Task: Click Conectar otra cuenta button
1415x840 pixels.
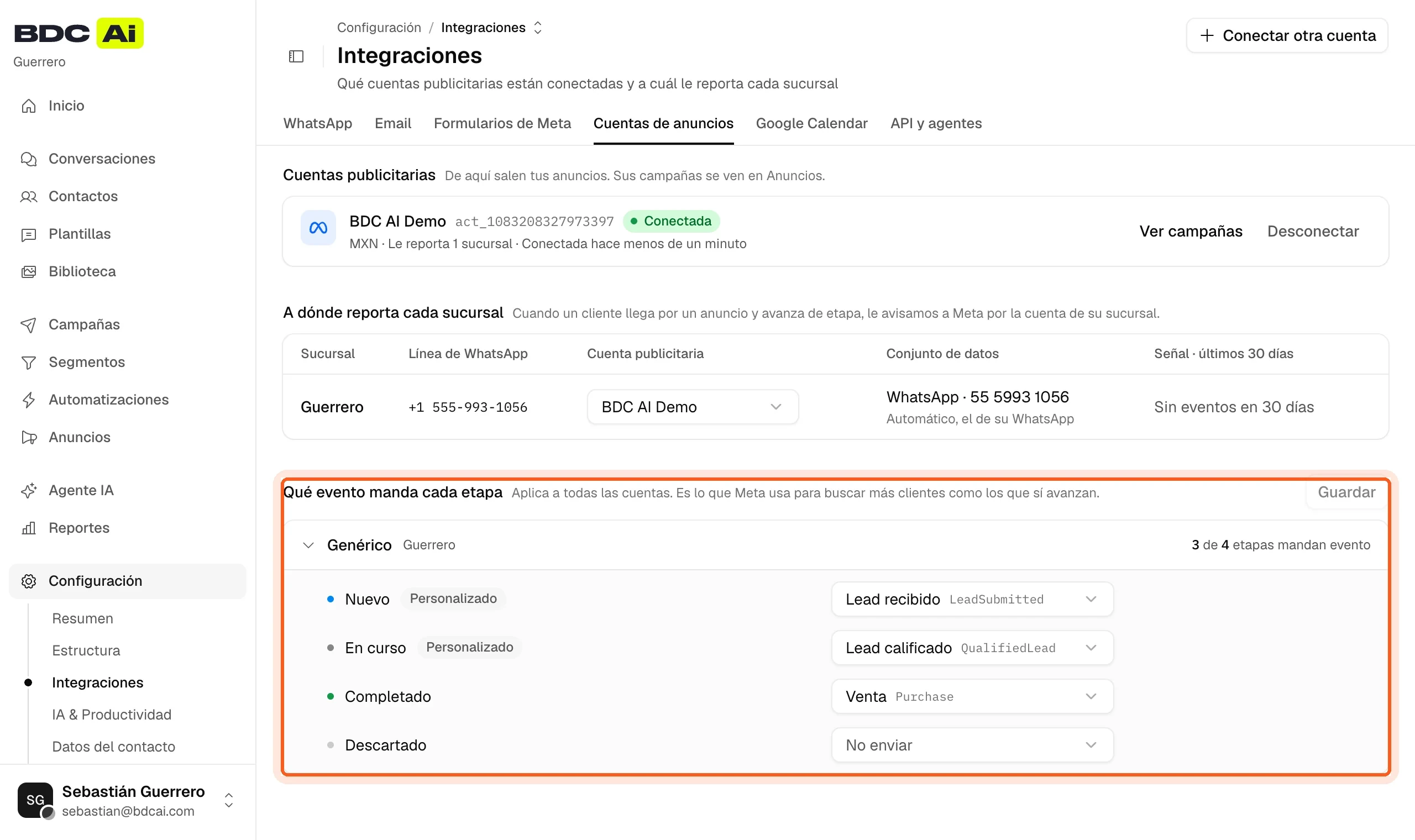Action: [1287, 36]
